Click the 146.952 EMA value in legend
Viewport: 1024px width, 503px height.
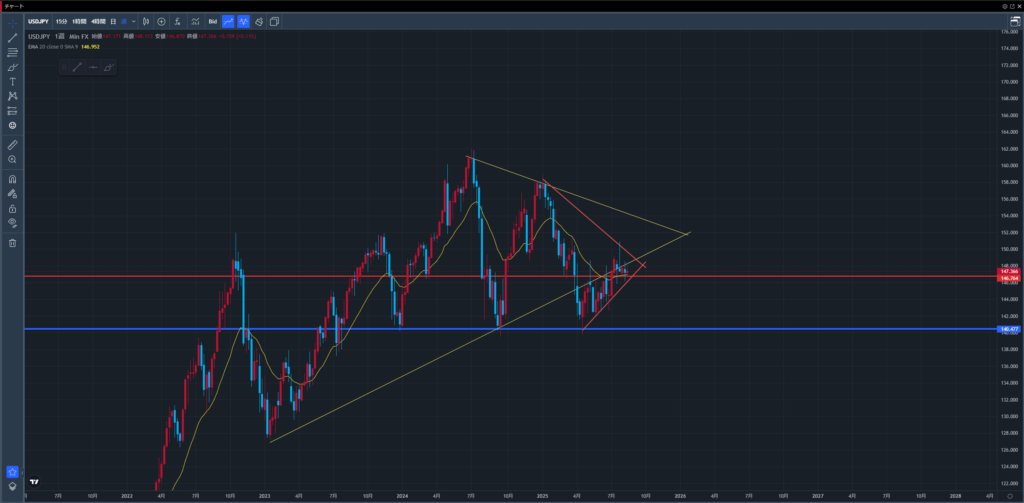click(90, 47)
